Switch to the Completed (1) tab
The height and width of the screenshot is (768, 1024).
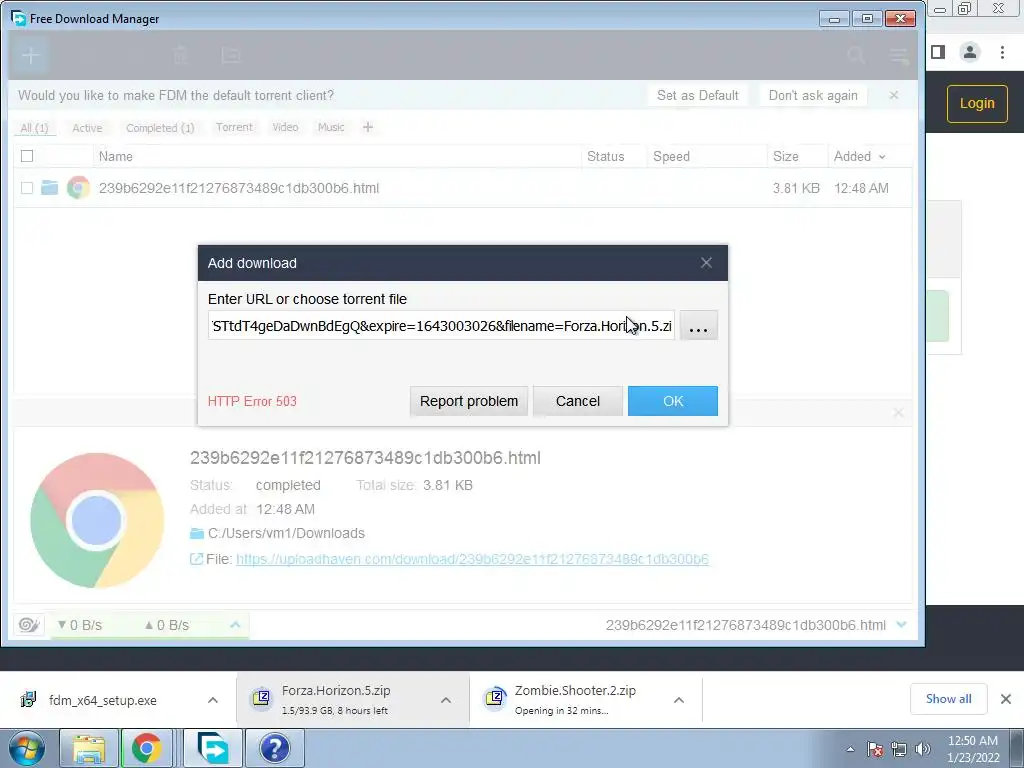160,128
